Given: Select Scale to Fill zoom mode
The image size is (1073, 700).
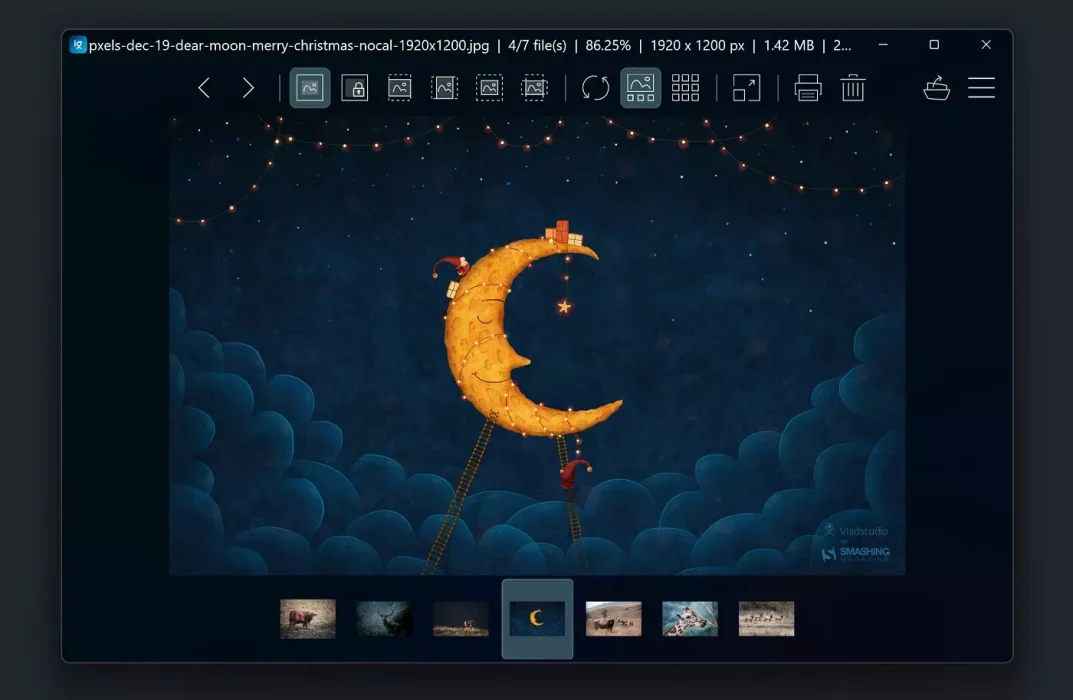Looking at the screenshot, I should point(534,88).
